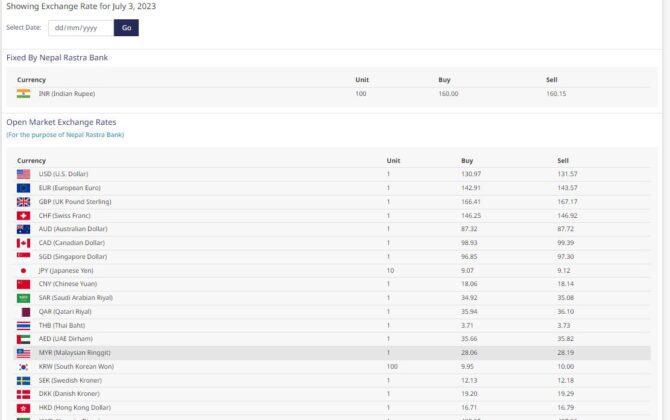Click the Thai Baht row label

click(x=60, y=325)
